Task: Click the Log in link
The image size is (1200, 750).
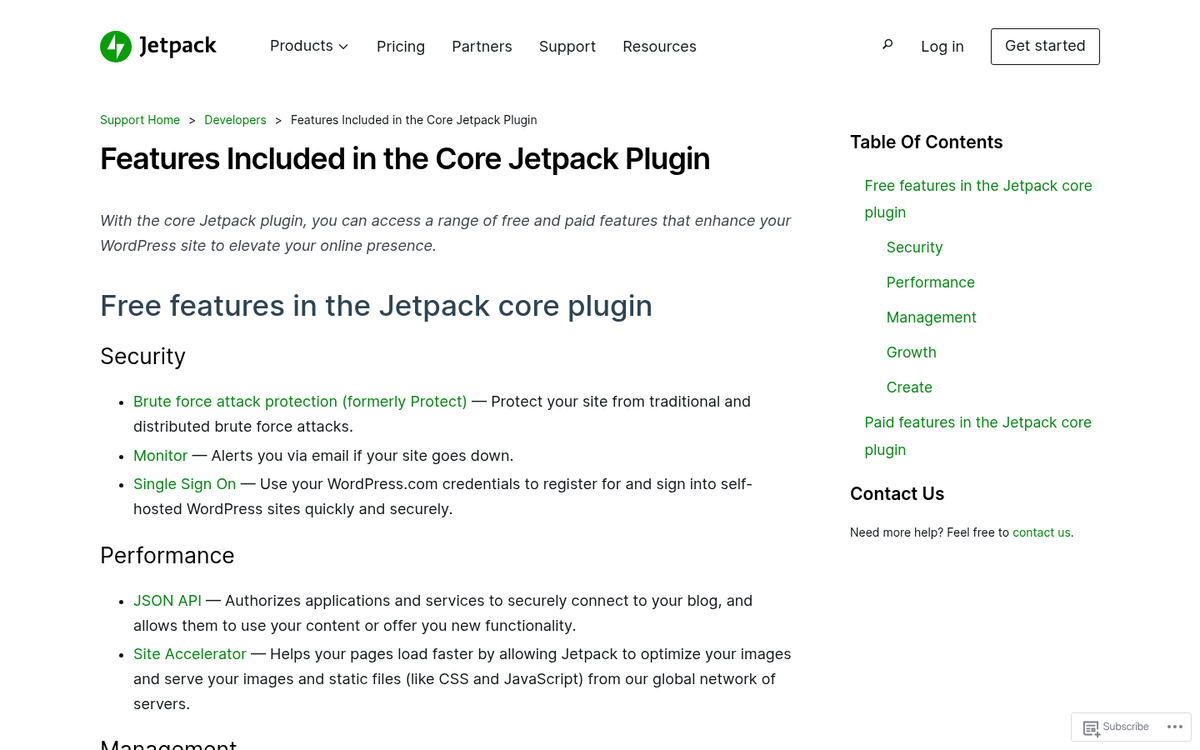Action: click(942, 46)
